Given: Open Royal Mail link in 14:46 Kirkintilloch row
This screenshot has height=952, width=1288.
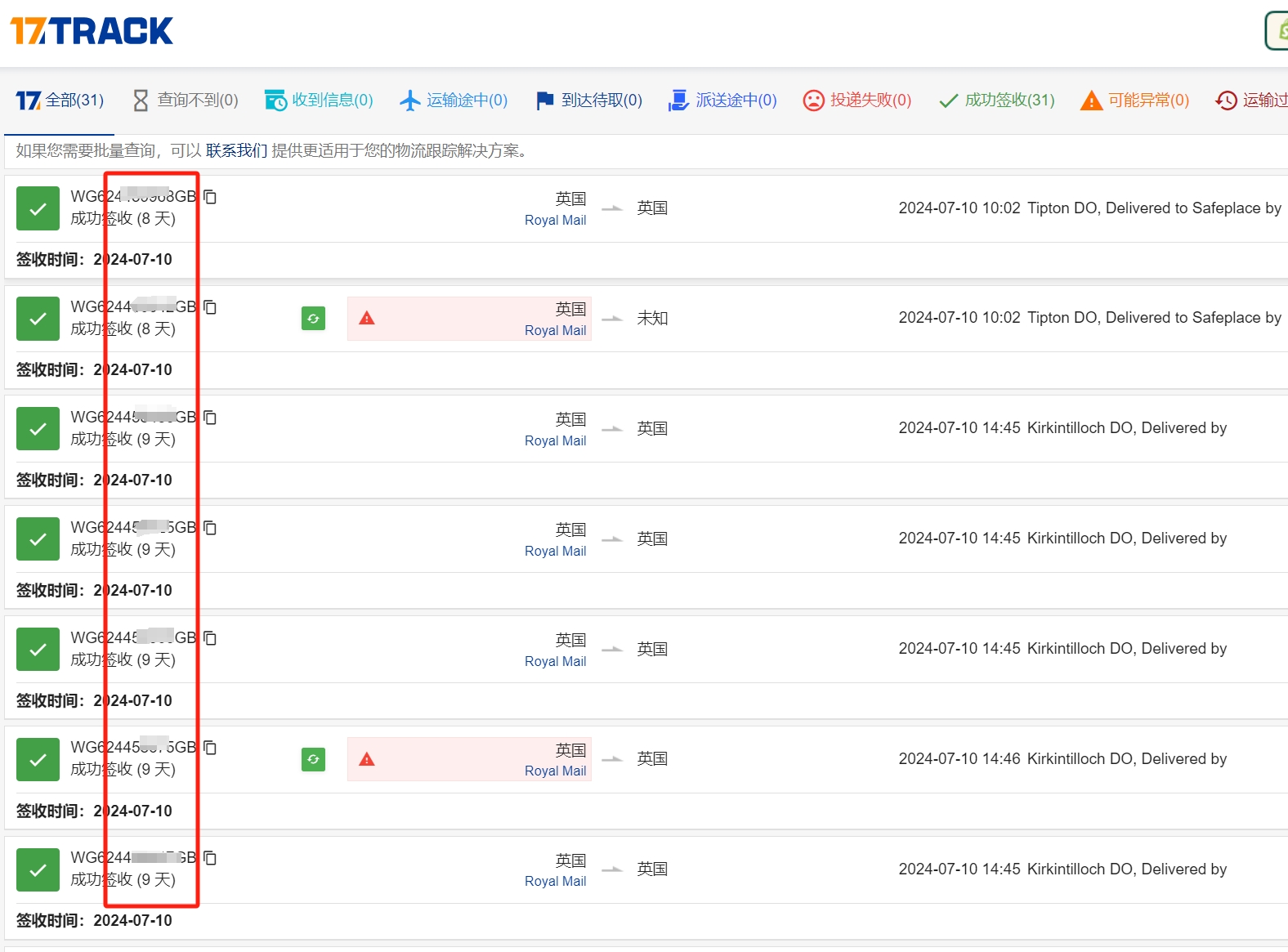Looking at the screenshot, I should [555, 771].
